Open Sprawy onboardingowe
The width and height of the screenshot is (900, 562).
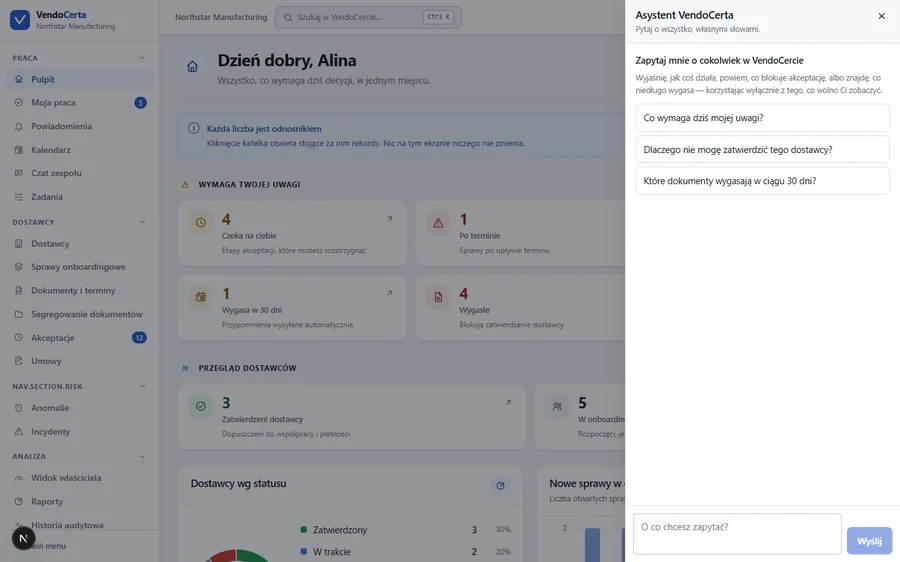(x=80, y=267)
